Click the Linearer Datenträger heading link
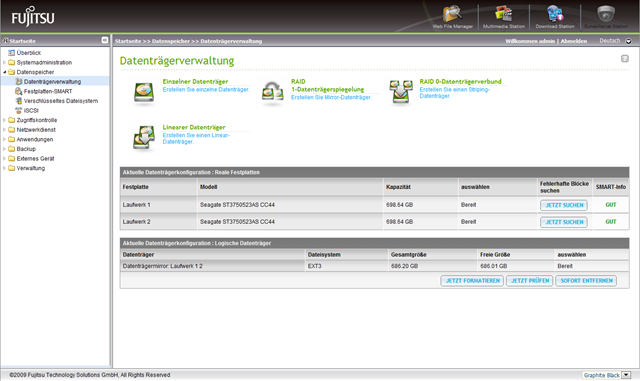The height and width of the screenshot is (381, 640). point(194,127)
